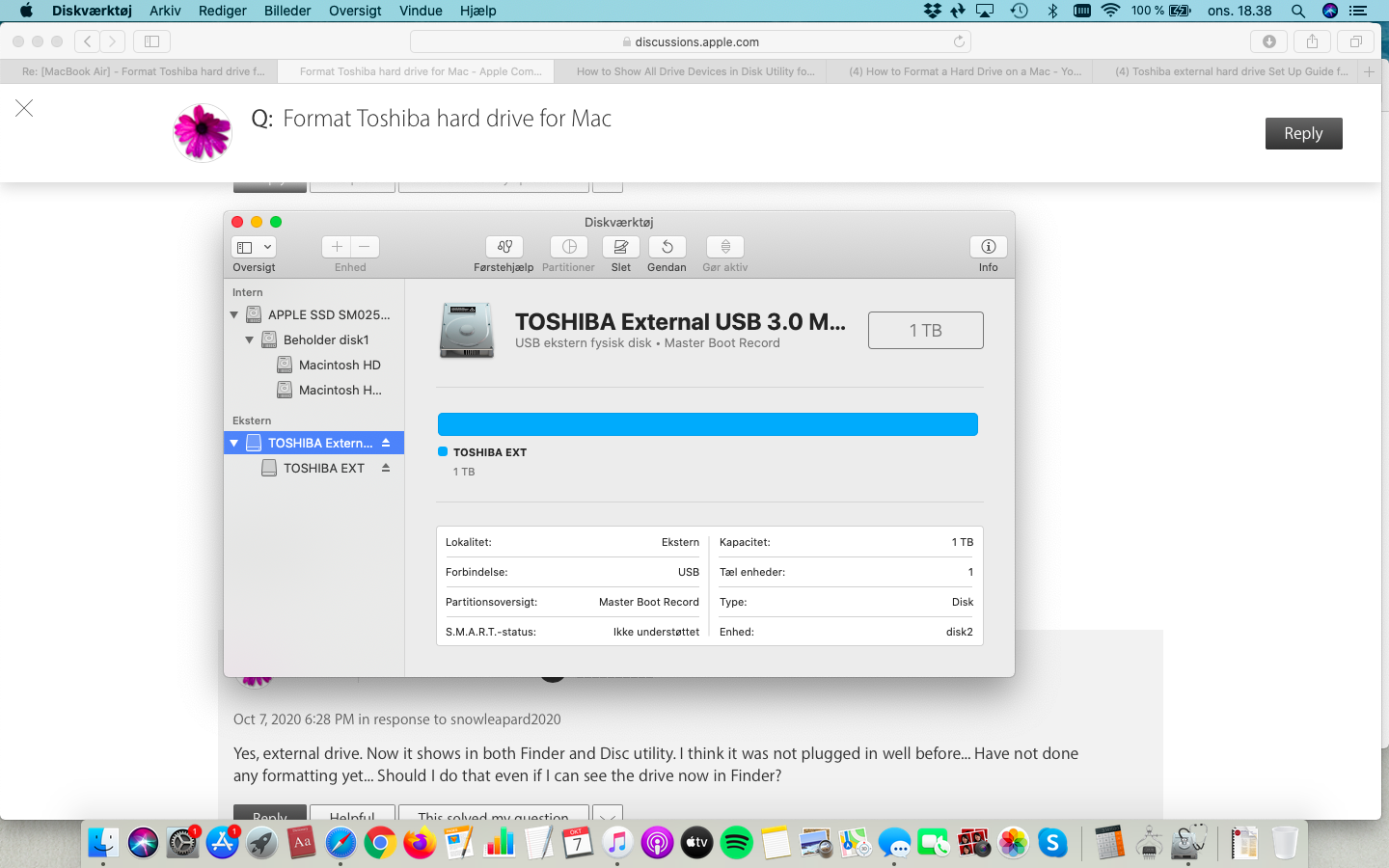The height and width of the screenshot is (868, 1389).
Task: Open System Preferences from the Dock
Action: 182,843
